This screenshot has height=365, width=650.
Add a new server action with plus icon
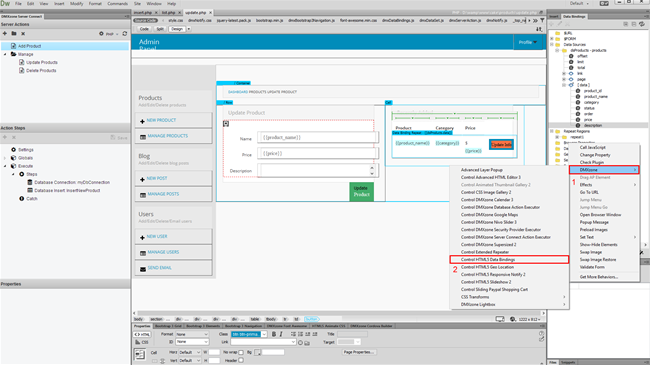pos(5,34)
